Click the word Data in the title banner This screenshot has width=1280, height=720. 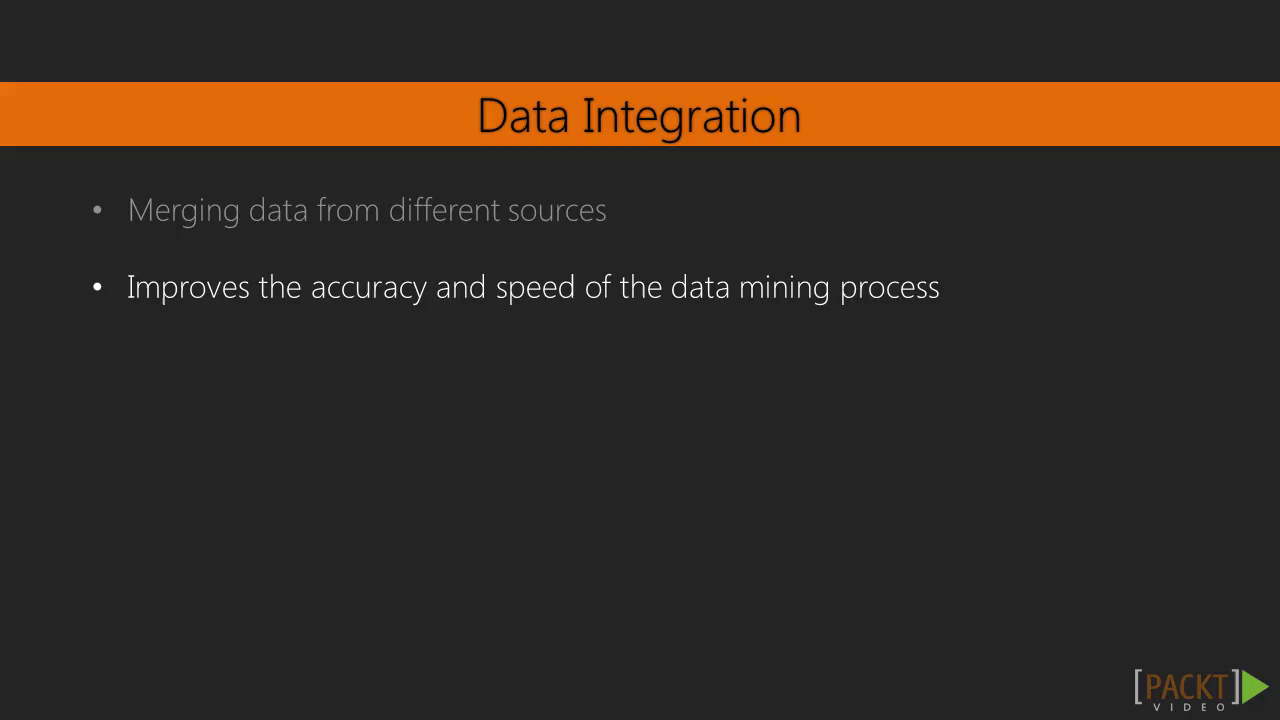click(524, 116)
